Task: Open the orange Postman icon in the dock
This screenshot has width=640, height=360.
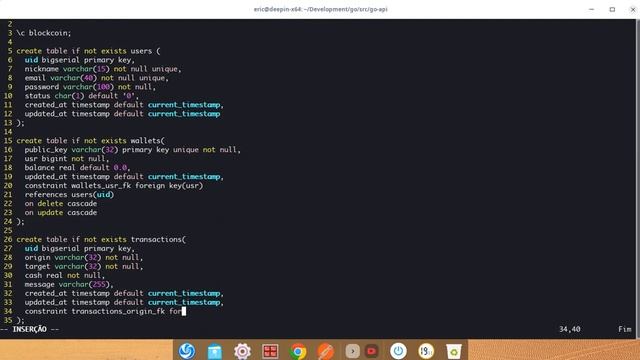Action: [325, 351]
